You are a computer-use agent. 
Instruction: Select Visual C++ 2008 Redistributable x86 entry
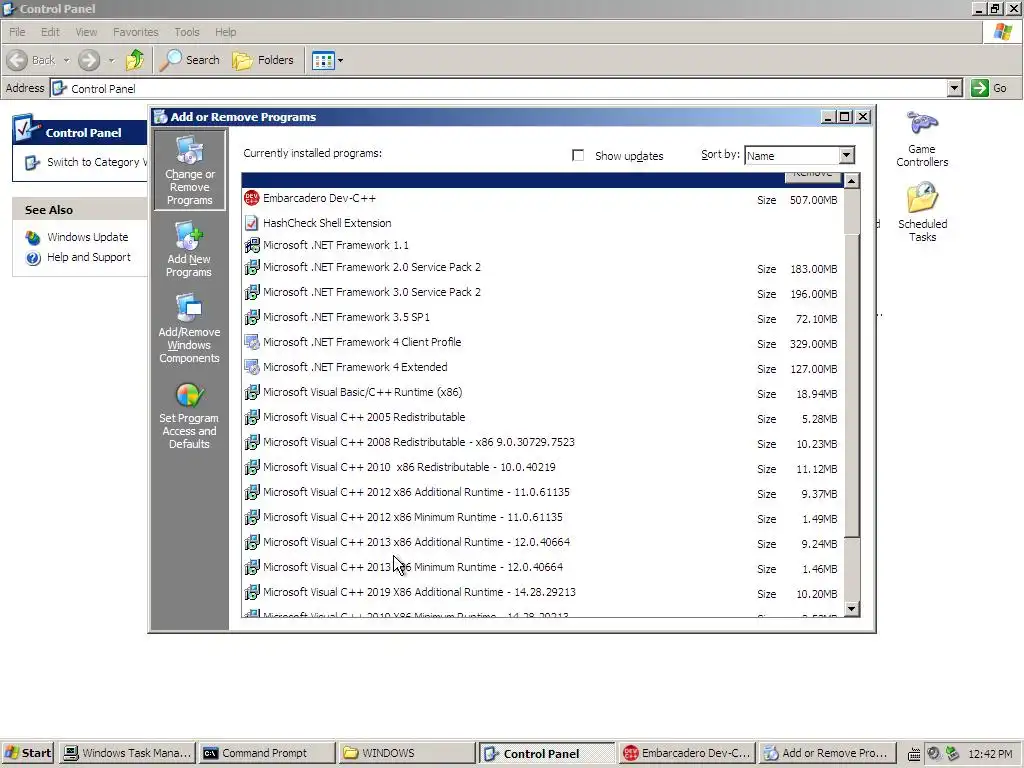coord(541,443)
